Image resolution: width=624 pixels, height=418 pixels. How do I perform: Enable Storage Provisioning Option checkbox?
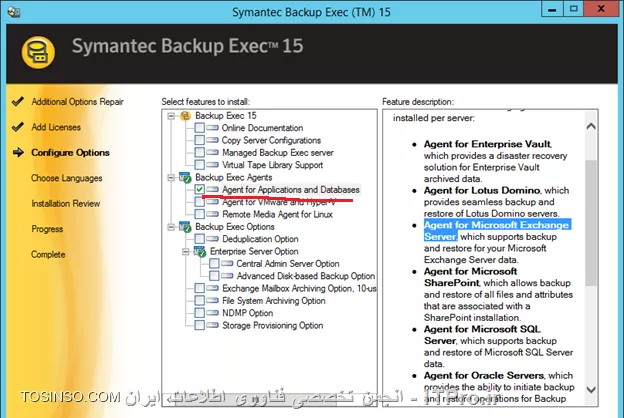200,325
